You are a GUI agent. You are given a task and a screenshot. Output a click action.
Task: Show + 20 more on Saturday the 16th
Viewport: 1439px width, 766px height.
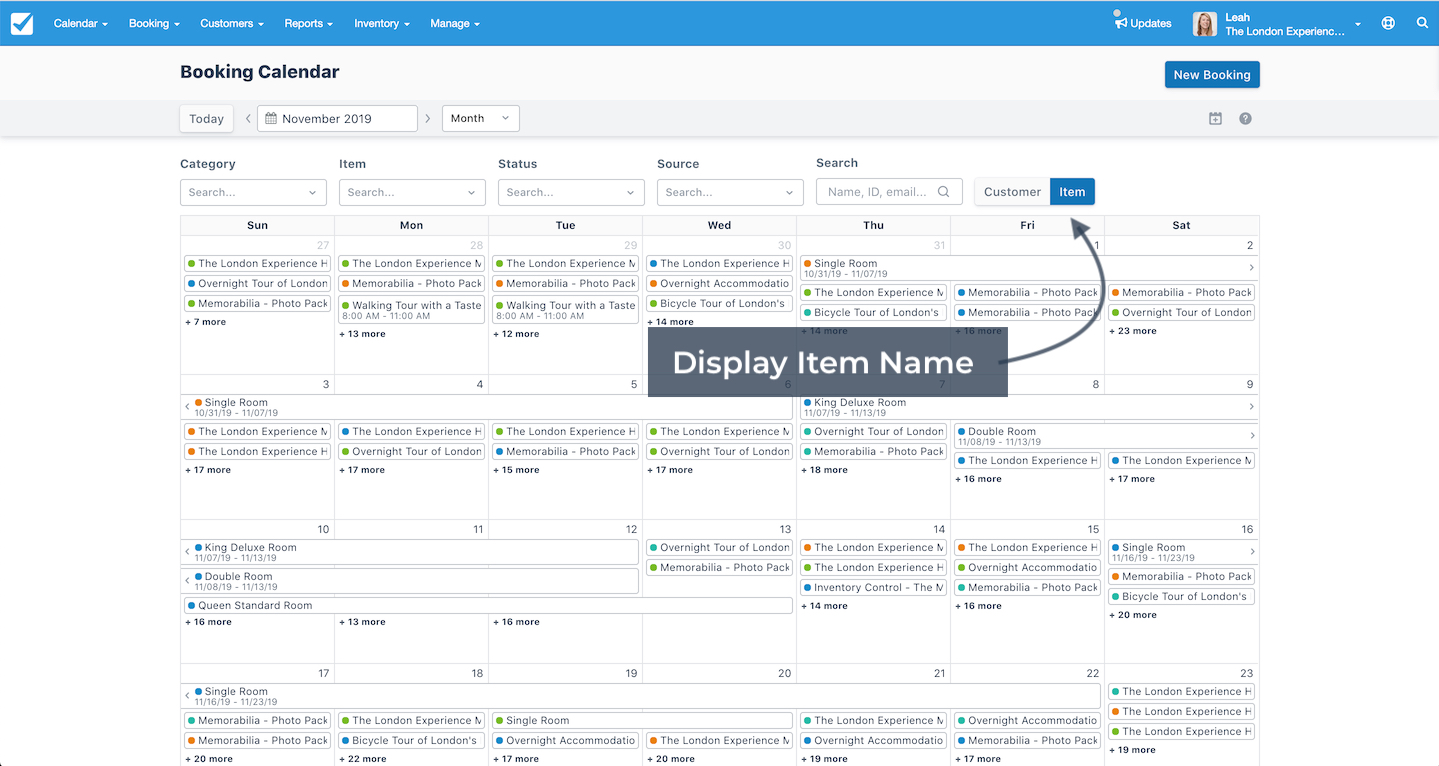(1132, 615)
